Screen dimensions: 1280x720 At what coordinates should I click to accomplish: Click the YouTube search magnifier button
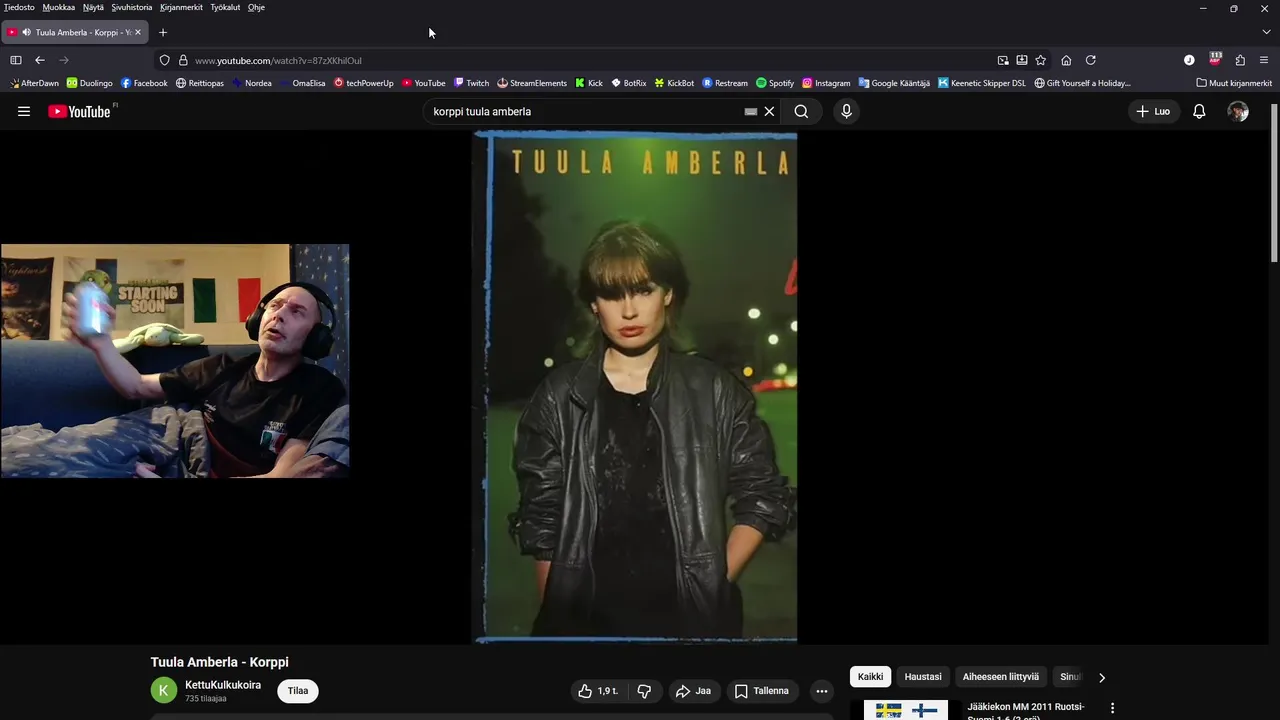[801, 111]
